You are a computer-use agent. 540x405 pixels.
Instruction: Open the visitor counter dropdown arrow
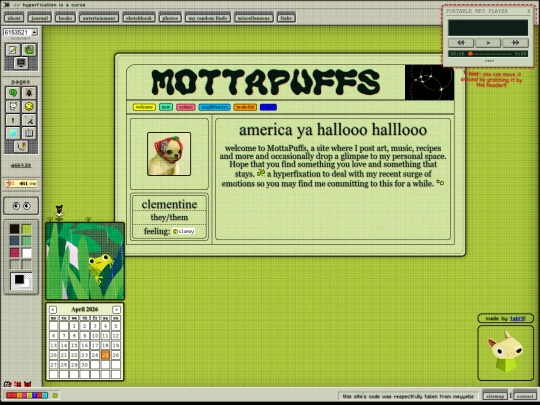34,32
